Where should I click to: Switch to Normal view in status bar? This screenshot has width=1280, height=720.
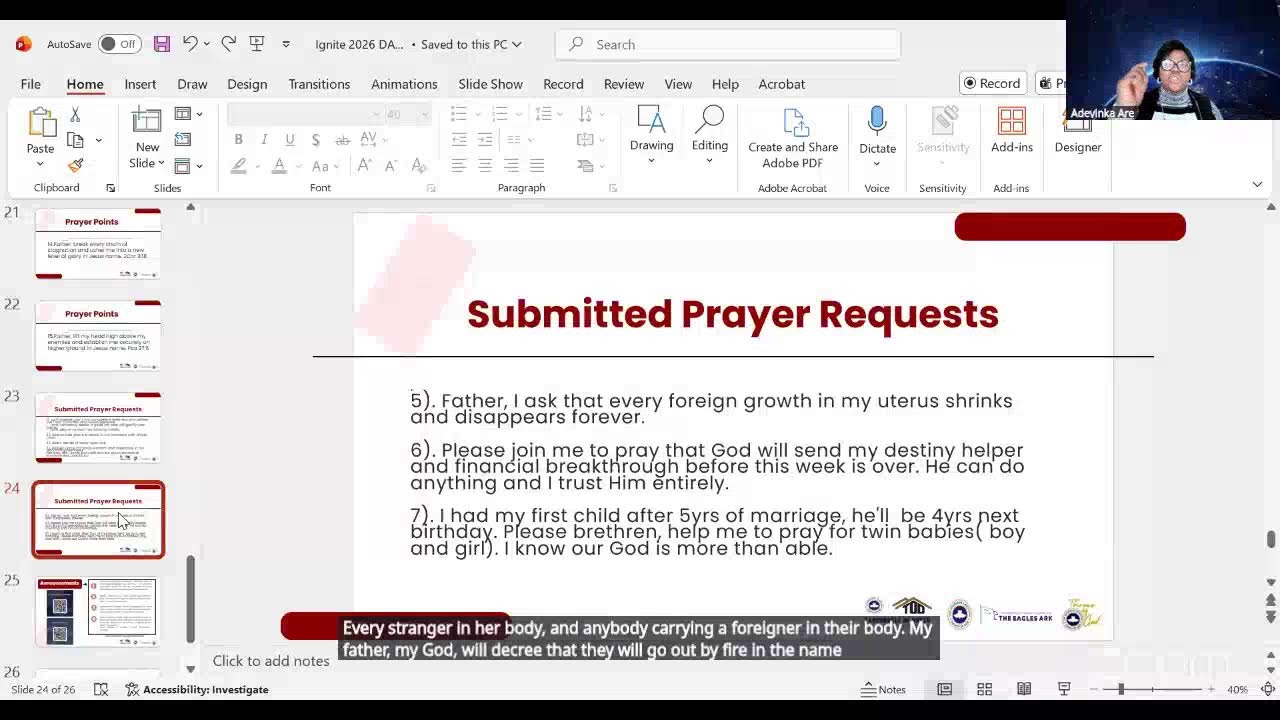click(944, 689)
